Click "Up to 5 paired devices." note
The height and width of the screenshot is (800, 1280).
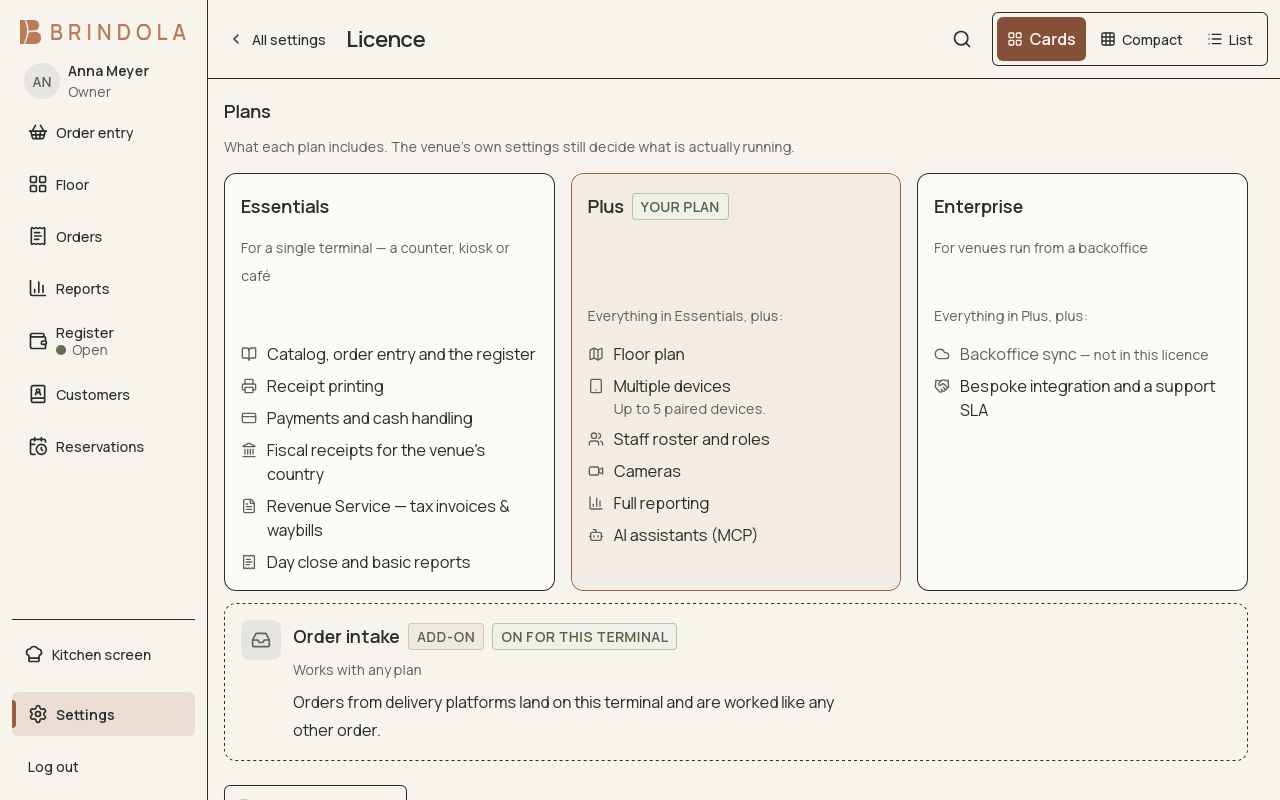[x=690, y=409]
